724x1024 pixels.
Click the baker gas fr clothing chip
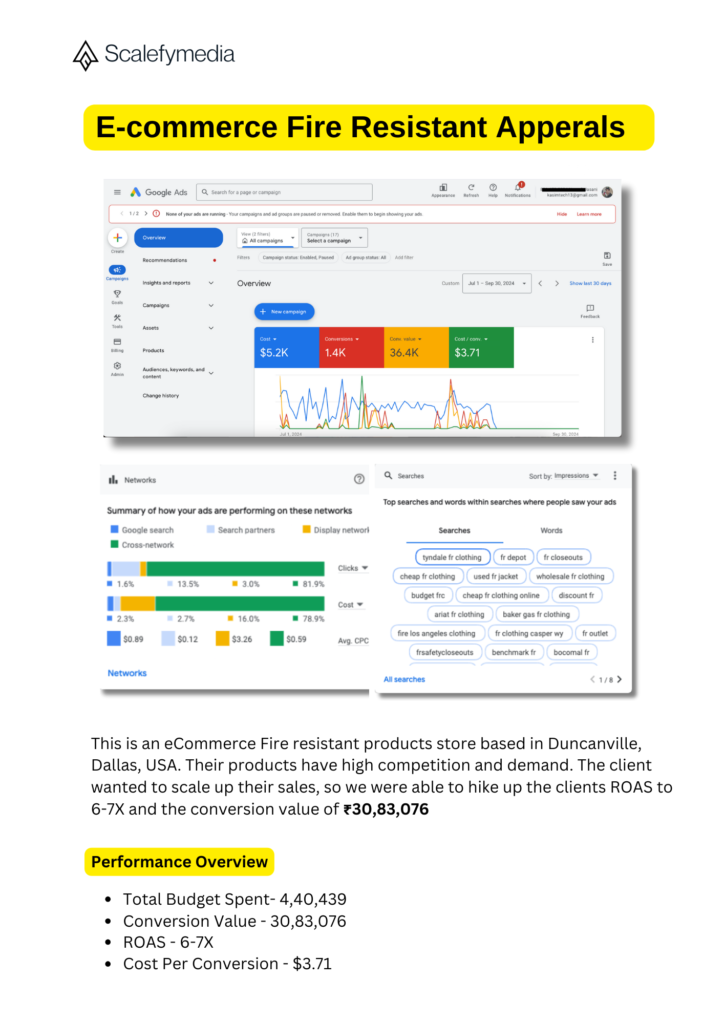536,614
